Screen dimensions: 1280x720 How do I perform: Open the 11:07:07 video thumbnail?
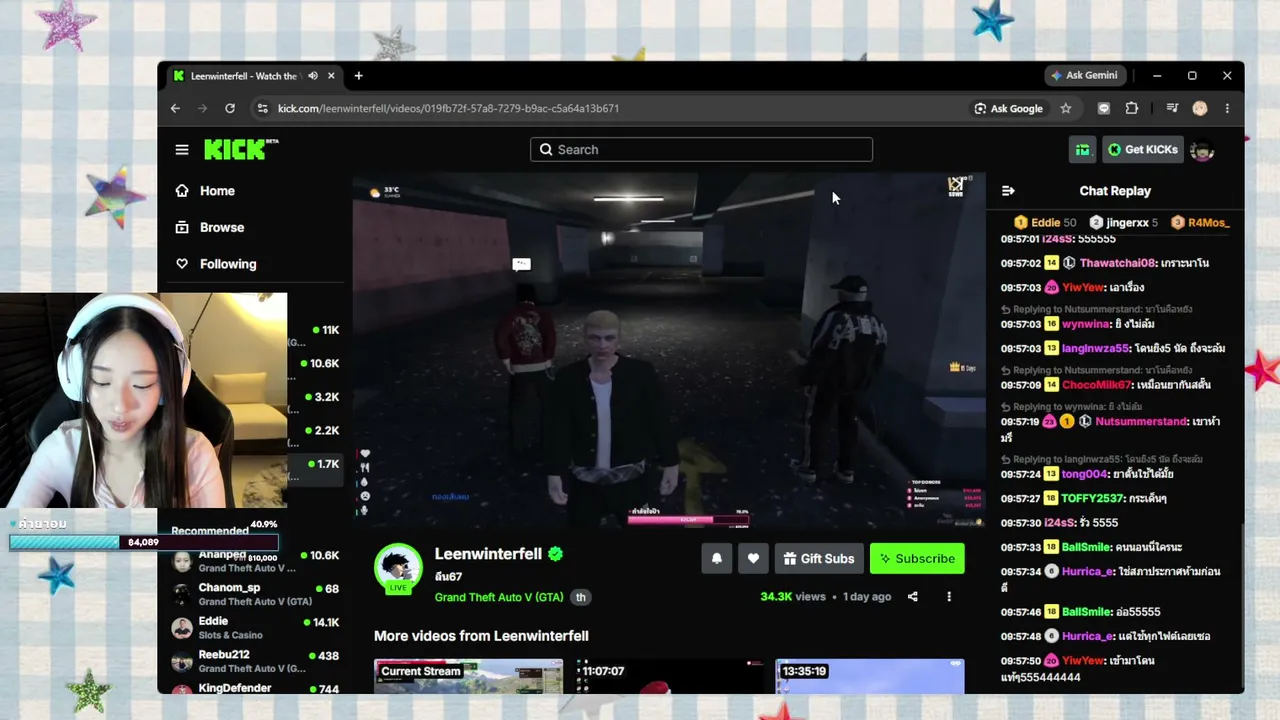pos(669,677)
